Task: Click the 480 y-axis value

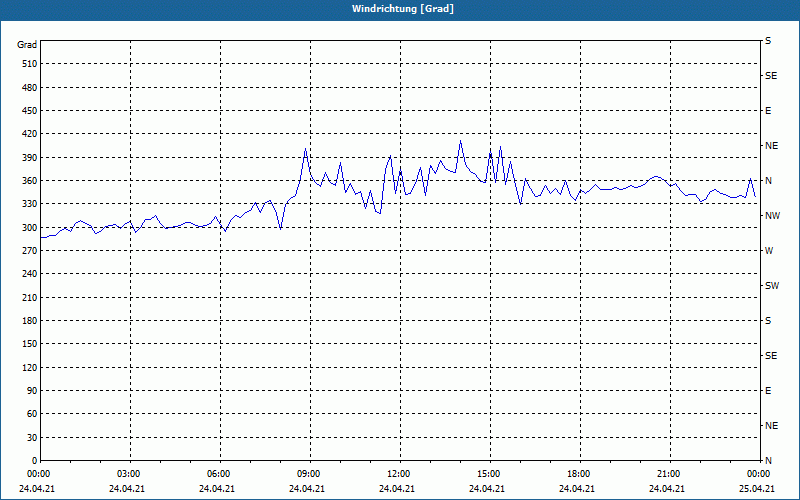Action: pos(30,88)
